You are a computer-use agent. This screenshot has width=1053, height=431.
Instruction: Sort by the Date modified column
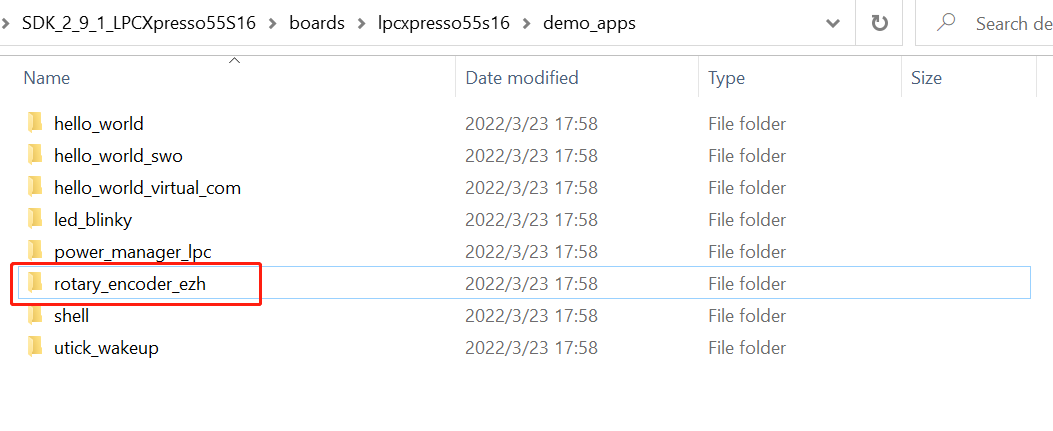pos(522,78)
